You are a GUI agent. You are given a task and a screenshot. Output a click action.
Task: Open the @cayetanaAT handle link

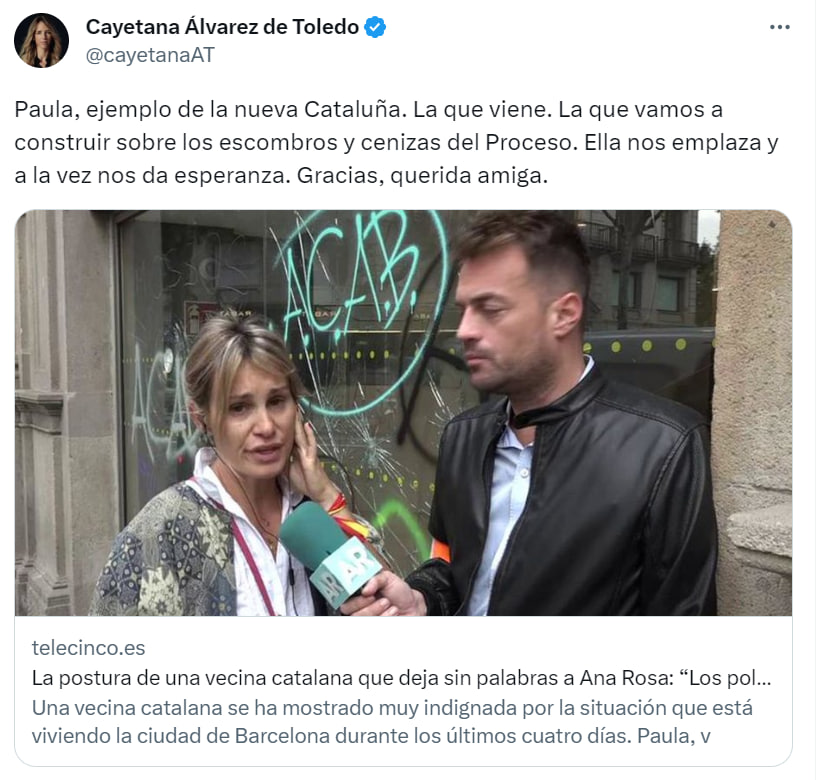click(x=150, y=55)
